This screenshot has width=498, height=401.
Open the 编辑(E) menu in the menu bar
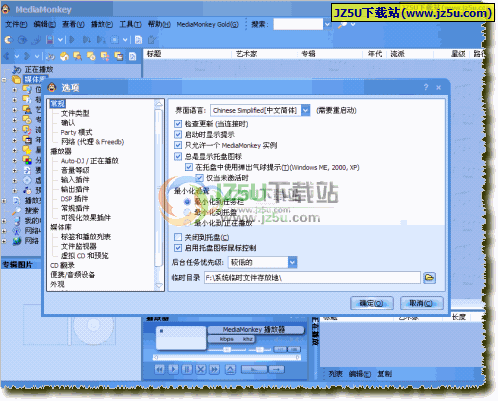[45, 24]
